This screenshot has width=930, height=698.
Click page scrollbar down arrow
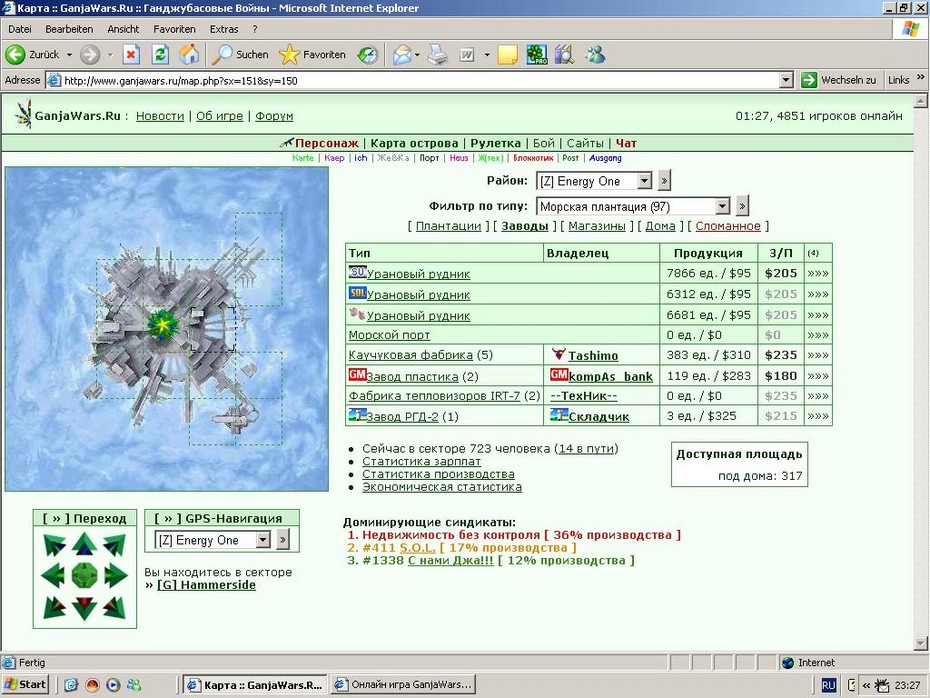click(x=921, y=643)
